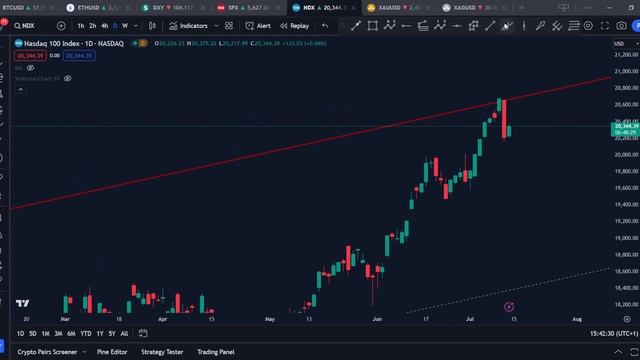
Task: Switch to the XAUUSD tab
Action: click(x=399, y=8)
